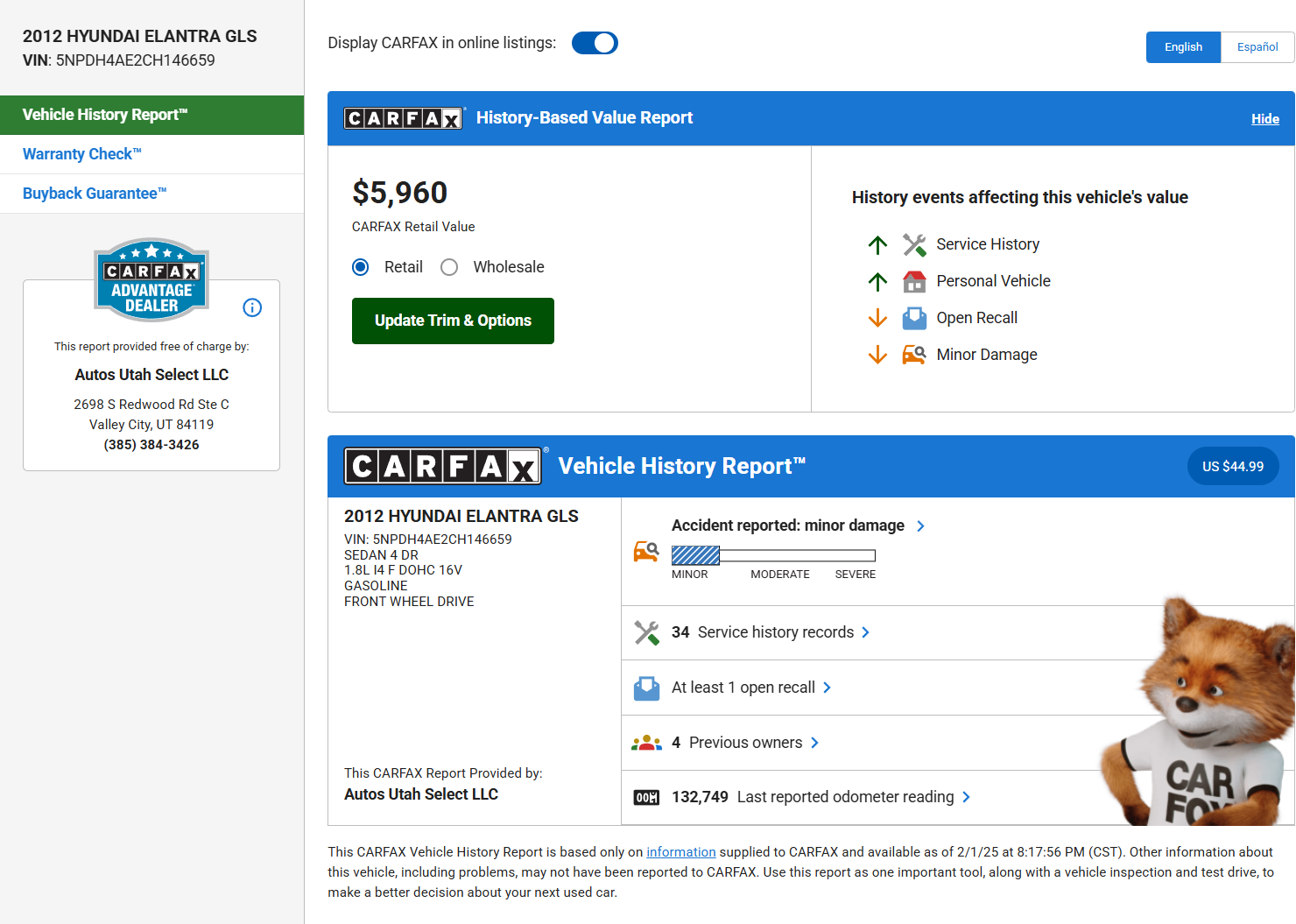
Task: Click the Open Recall icon
Action: coord(914,318)
